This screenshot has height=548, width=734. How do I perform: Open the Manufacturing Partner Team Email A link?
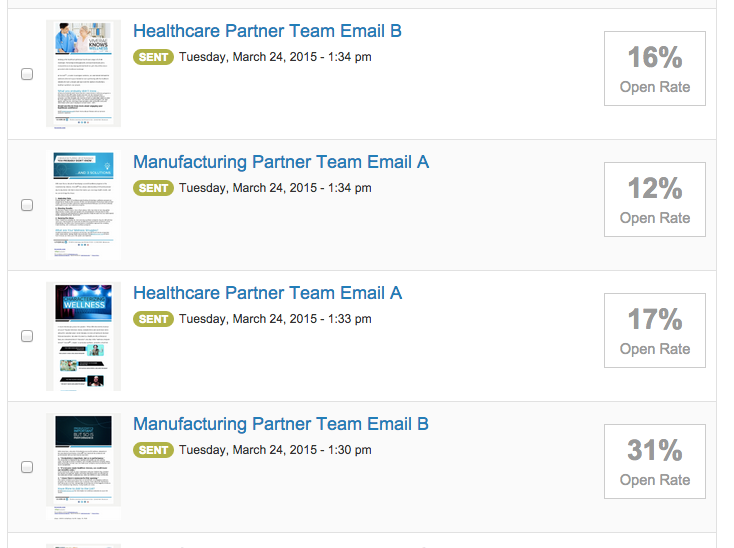click(x=281, y=162)
